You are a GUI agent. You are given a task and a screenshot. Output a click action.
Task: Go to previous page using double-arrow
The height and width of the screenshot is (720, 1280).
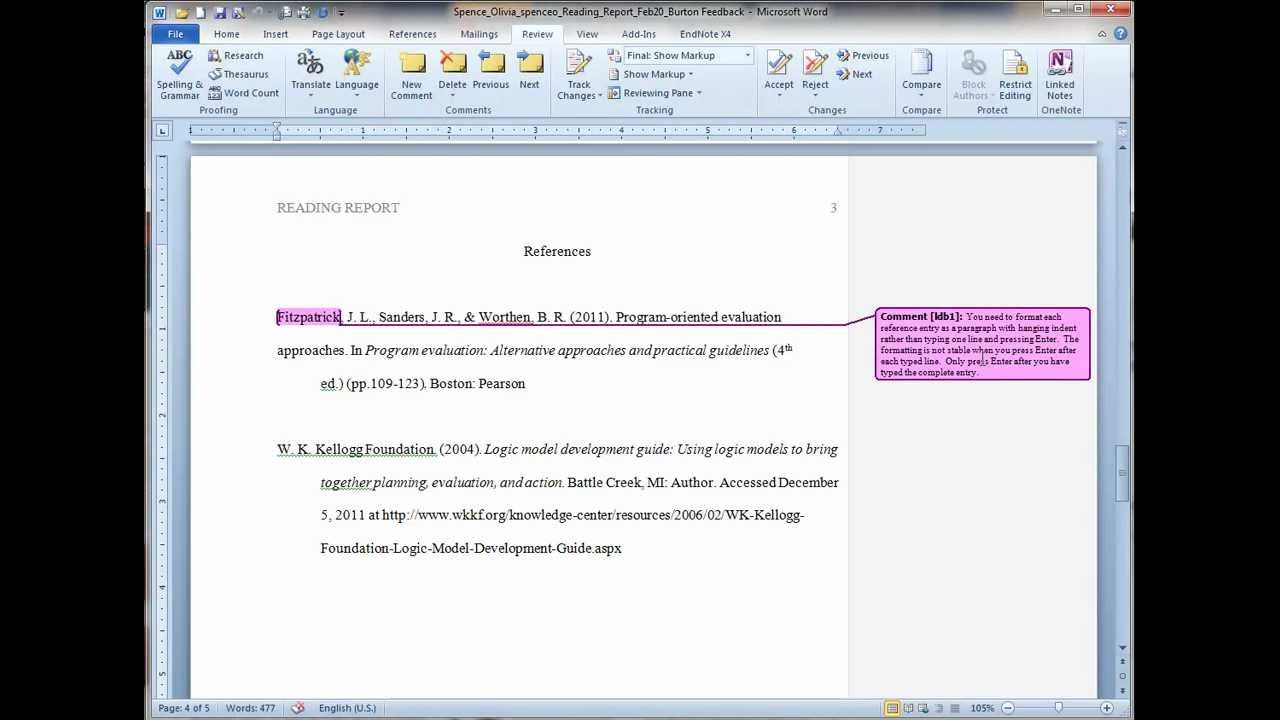click(1123, 662)
